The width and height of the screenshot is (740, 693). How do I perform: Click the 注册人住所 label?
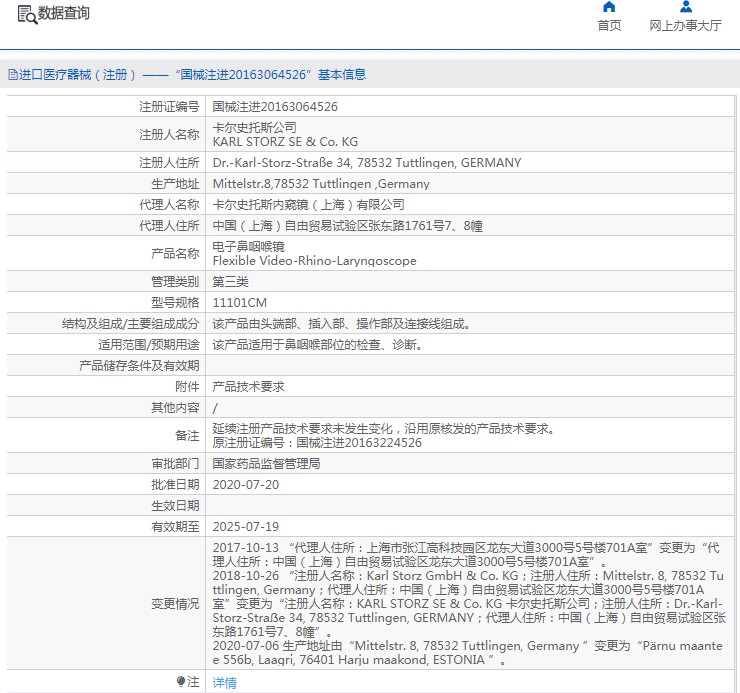pyautogui.click(x=169, y=162)
